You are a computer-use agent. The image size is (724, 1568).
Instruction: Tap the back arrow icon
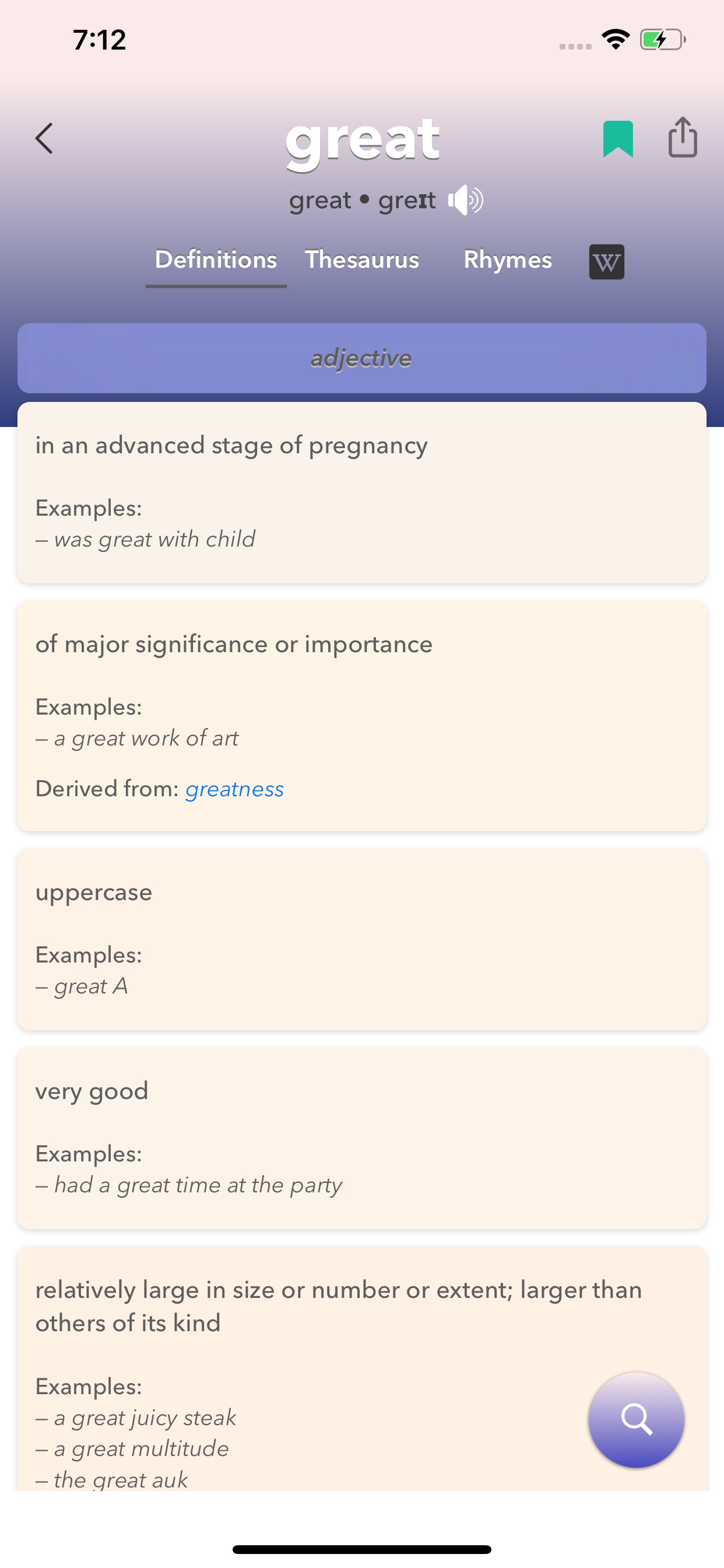click(x=44, y=138)
